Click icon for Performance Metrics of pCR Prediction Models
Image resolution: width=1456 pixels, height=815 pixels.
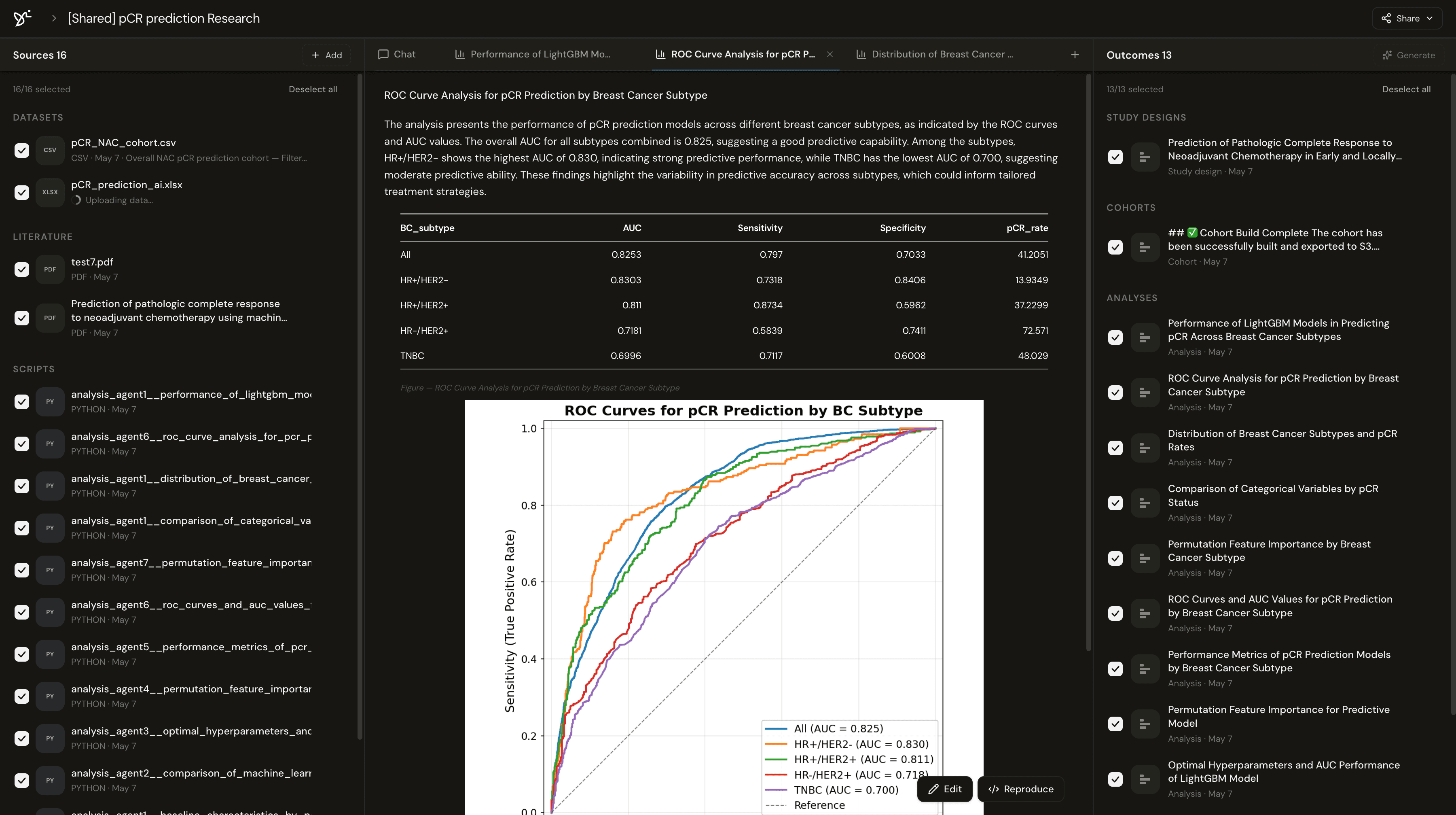point(1145,669)
